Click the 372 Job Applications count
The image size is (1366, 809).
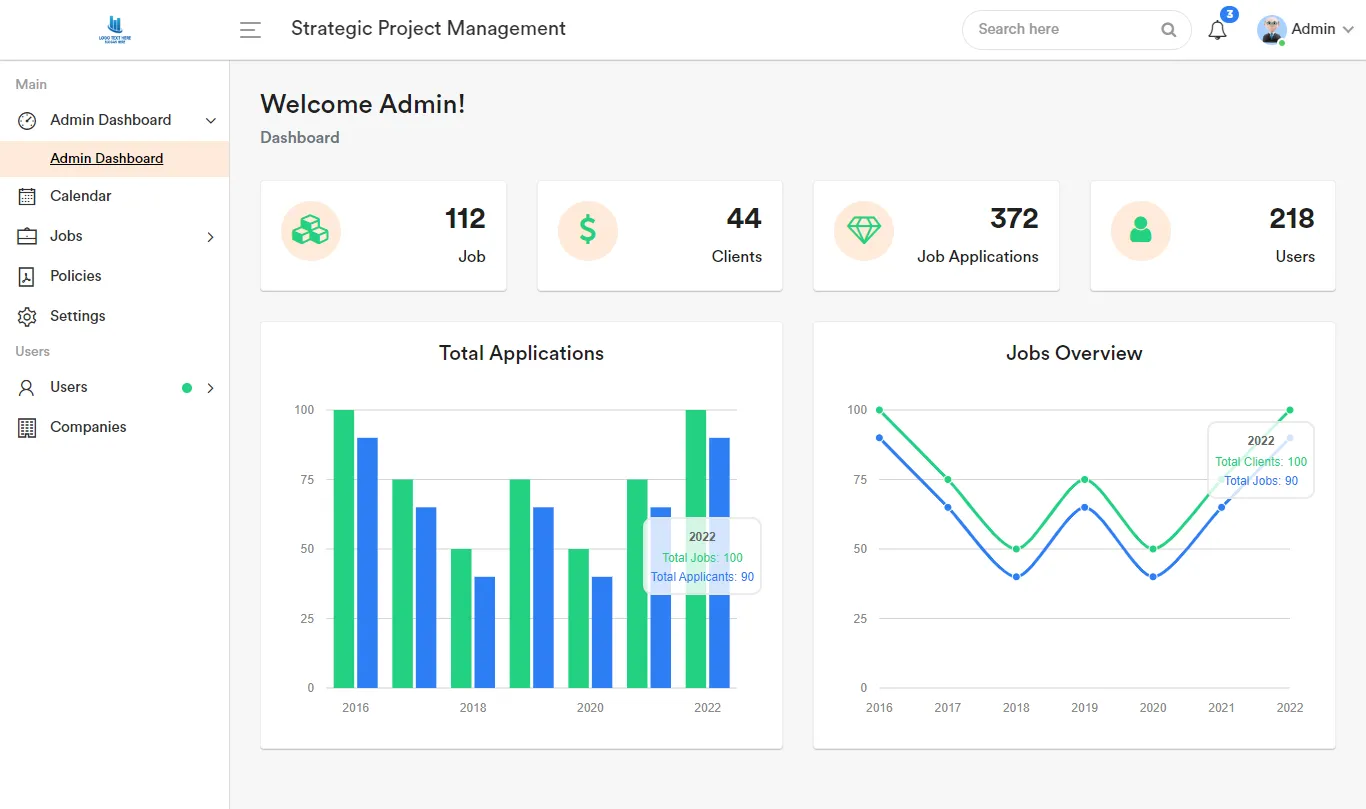tap(1014, 218)
